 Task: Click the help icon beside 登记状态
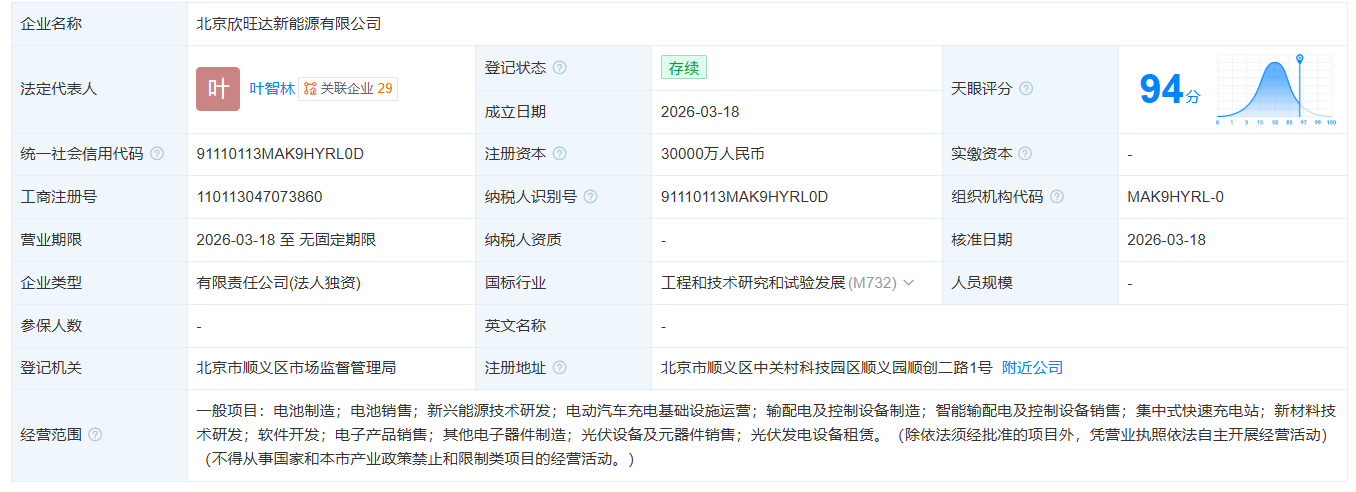[559, 68]
